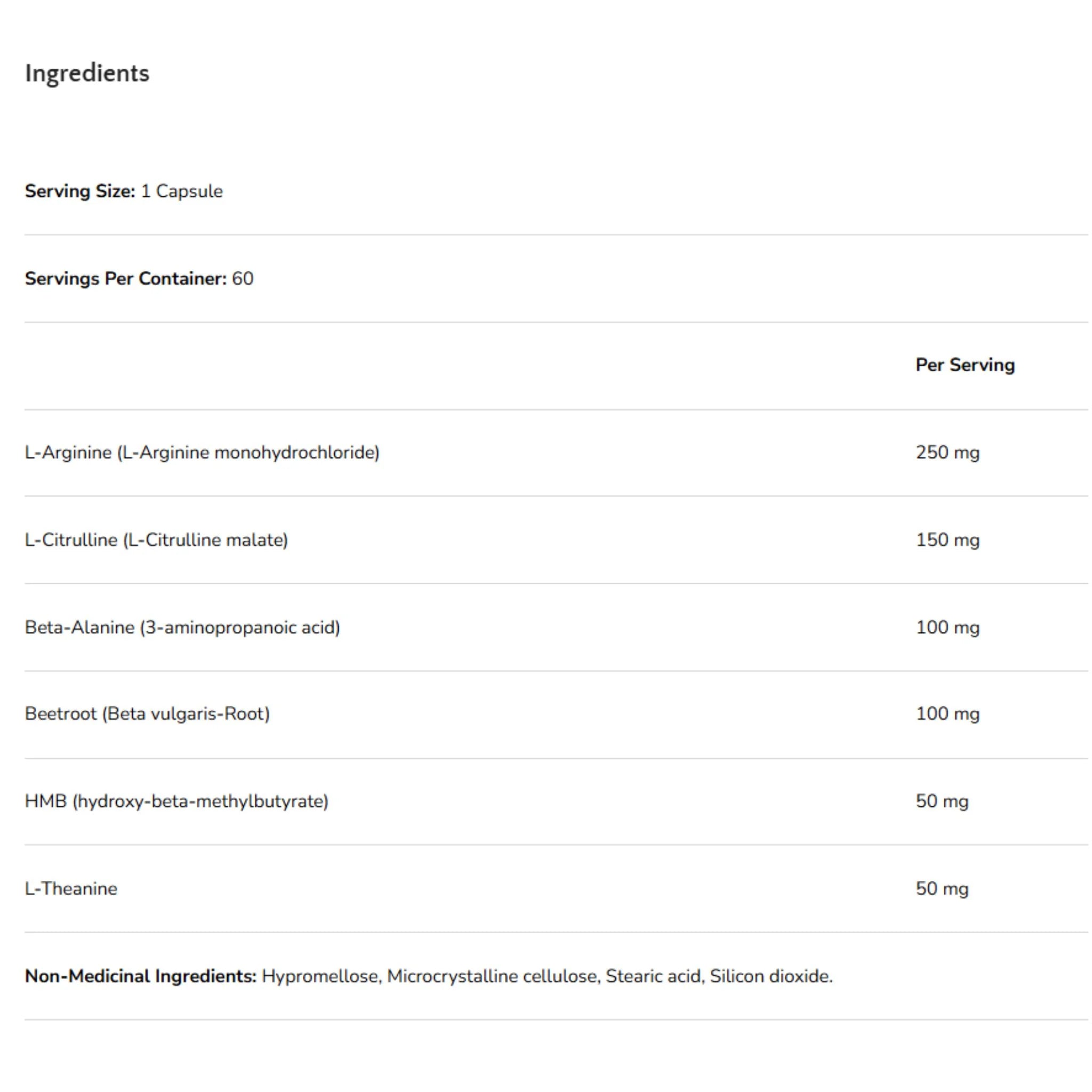Viewport: 1092px width, 1092px height.
Task: Click the Microcrystalline cellulose text
Action: pyautogui.click(x=493, y=976)
